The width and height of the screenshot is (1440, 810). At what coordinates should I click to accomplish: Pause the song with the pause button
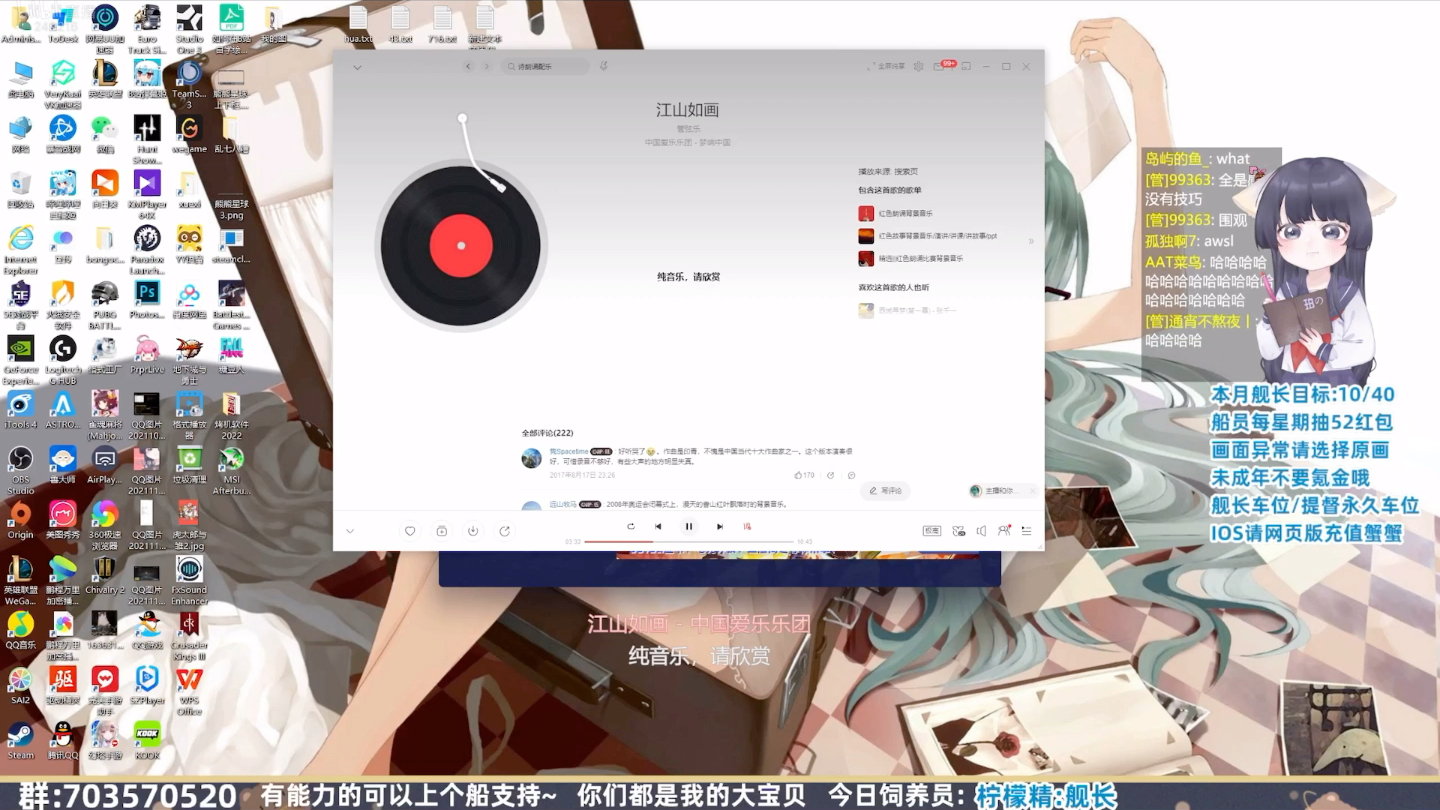(688, 526)
